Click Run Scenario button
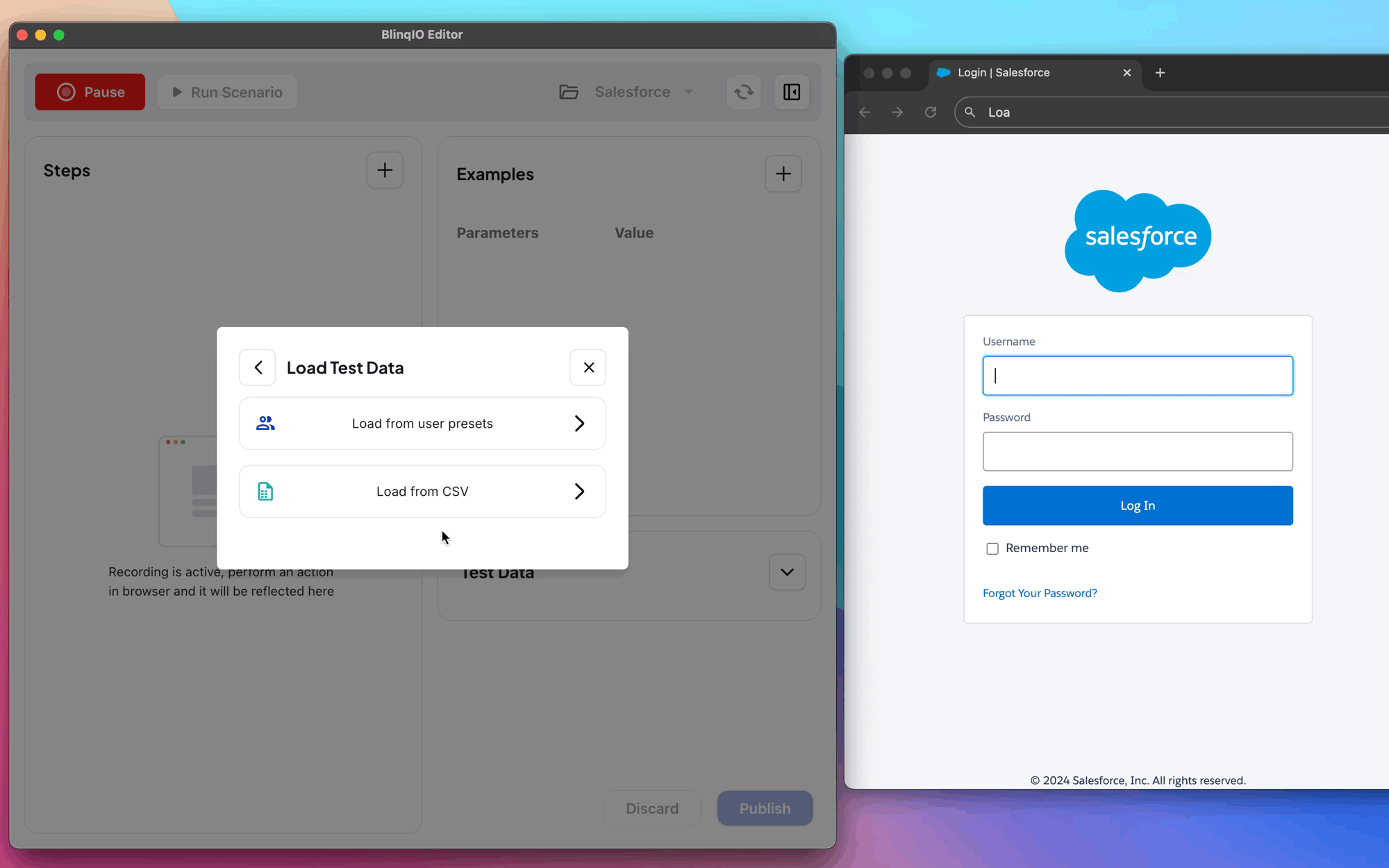The width and height of the screenshot is (1389, 868). pyautogui.click(x=227, y=92)
